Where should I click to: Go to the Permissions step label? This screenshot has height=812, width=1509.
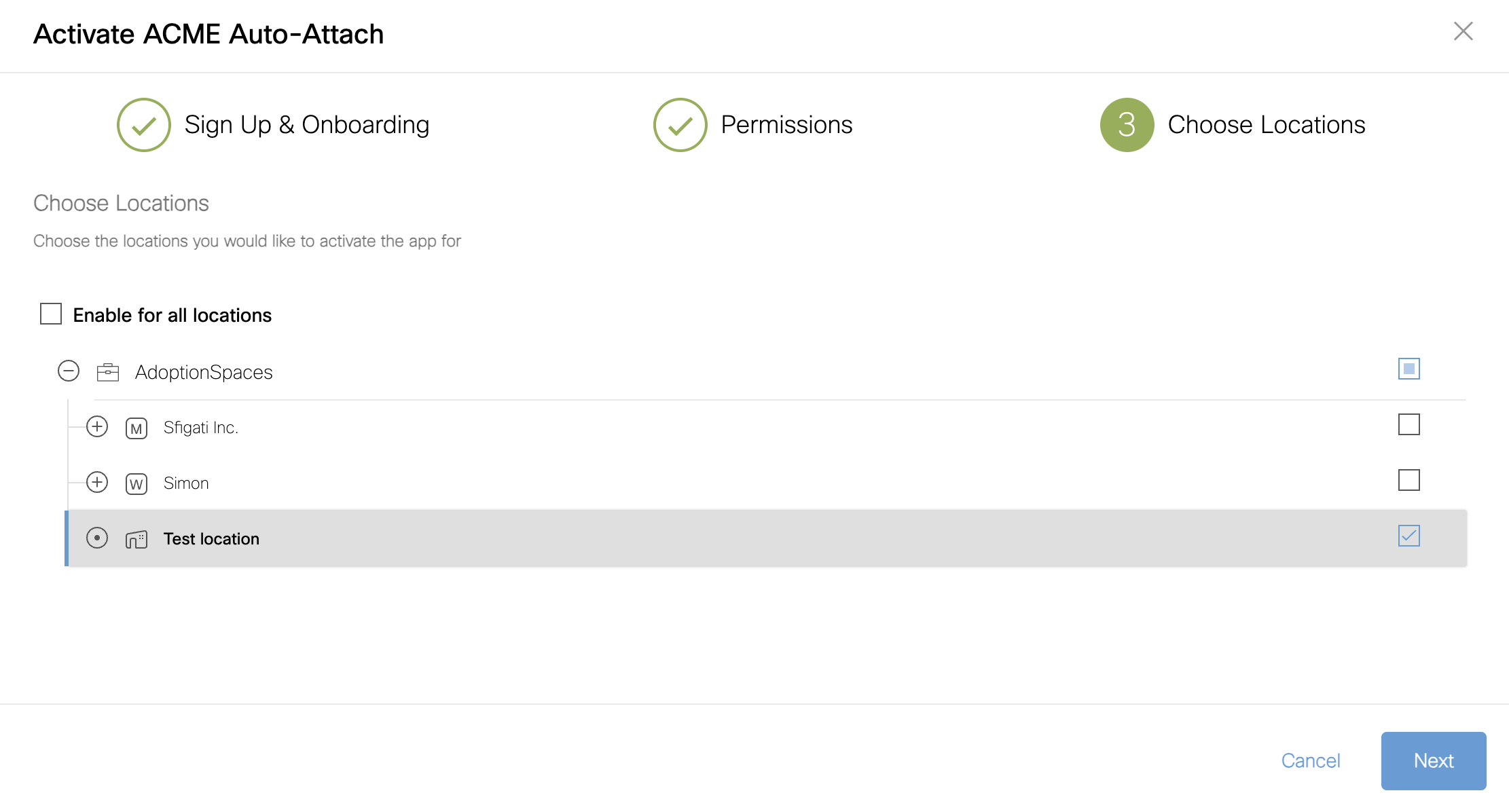click(786, 125)
